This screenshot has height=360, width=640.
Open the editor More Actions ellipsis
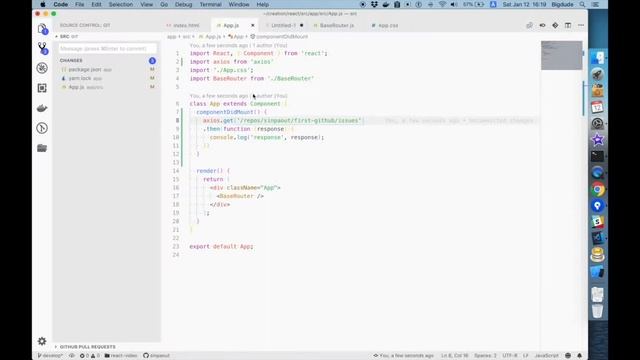pyautogui.click(x=581, y=25)
